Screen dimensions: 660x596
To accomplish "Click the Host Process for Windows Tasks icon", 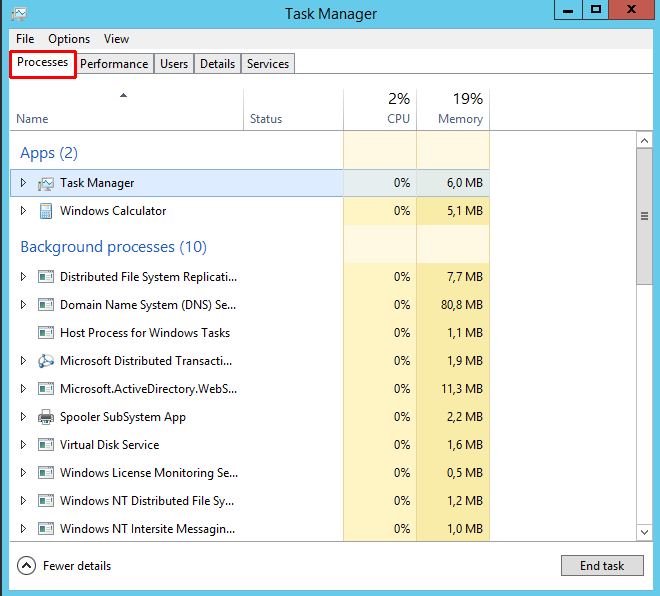I will pyautogui.click(x=46, y=333).
